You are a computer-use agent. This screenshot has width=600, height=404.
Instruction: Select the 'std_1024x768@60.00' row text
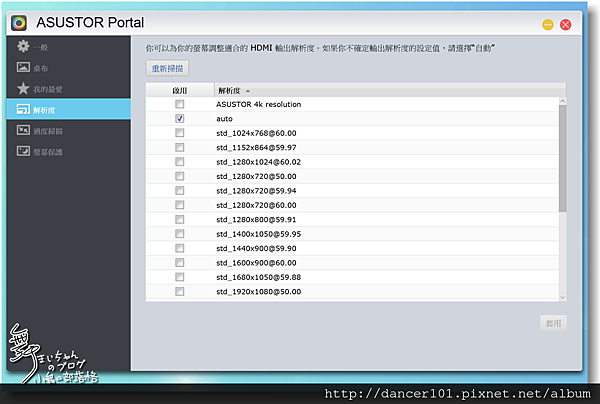coord(256,133)
